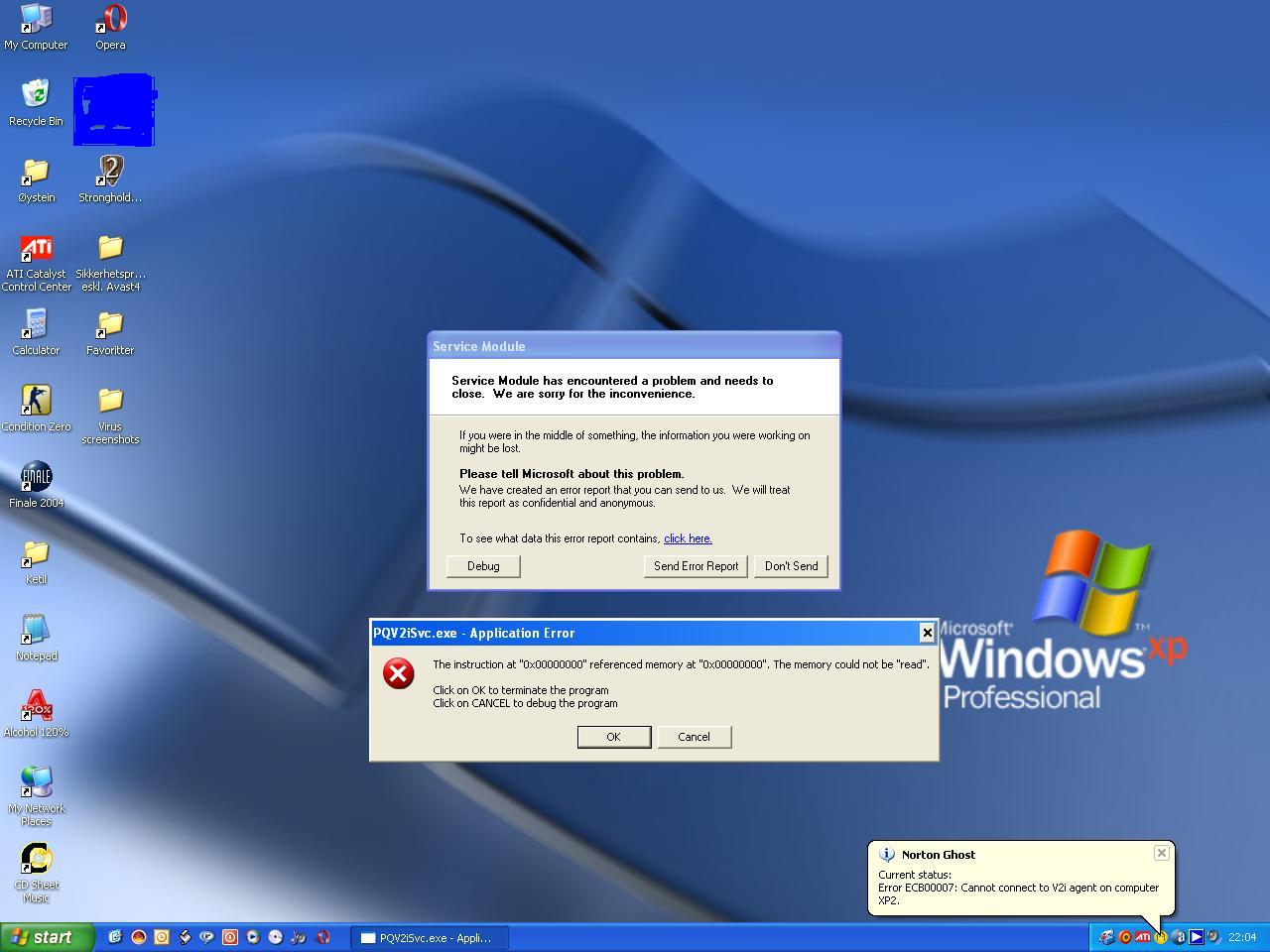
Task: Launch Alcohol 120% from desktop
Action: click(36, 714)
